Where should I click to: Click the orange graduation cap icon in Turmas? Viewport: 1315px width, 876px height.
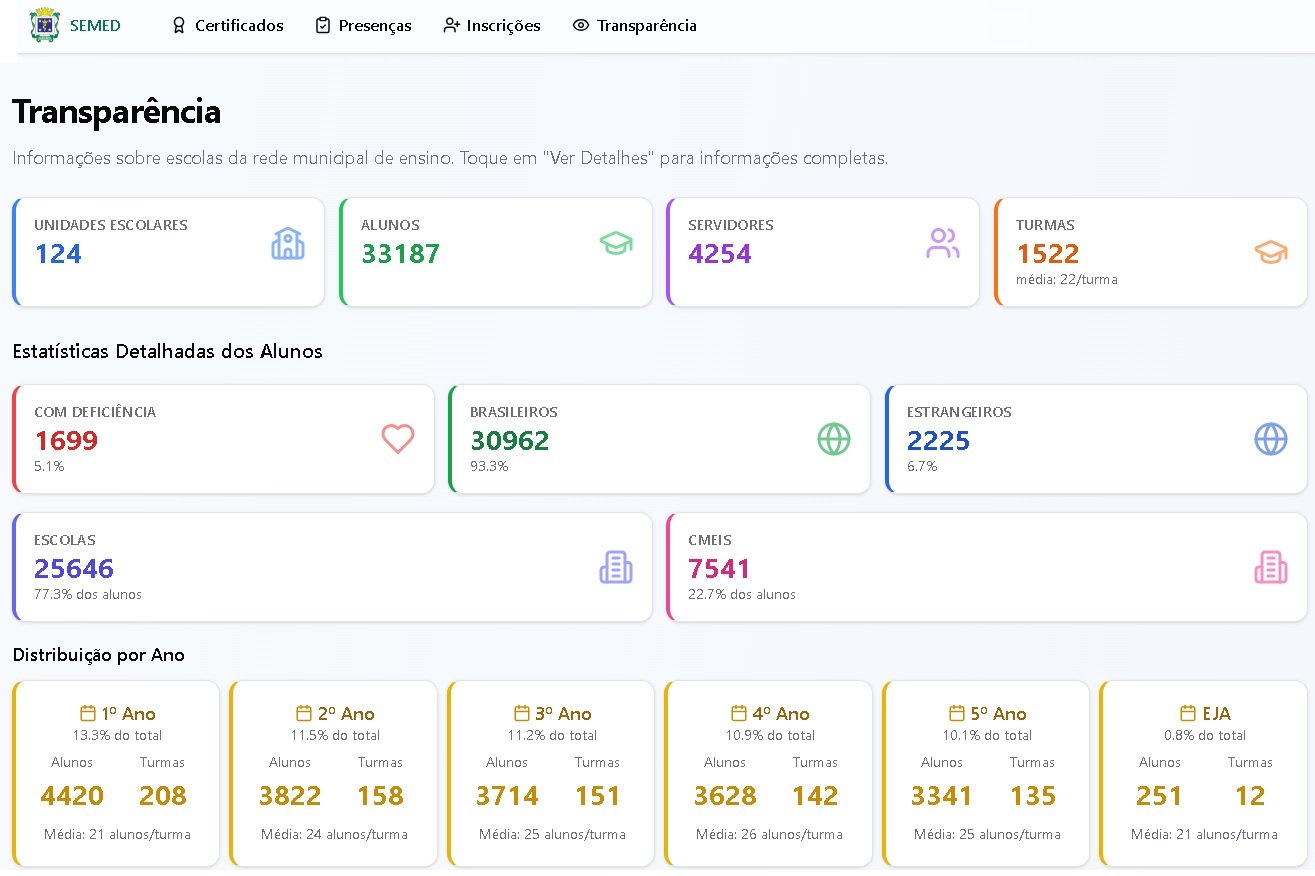pyautogui.click(x=1271, y=252)
